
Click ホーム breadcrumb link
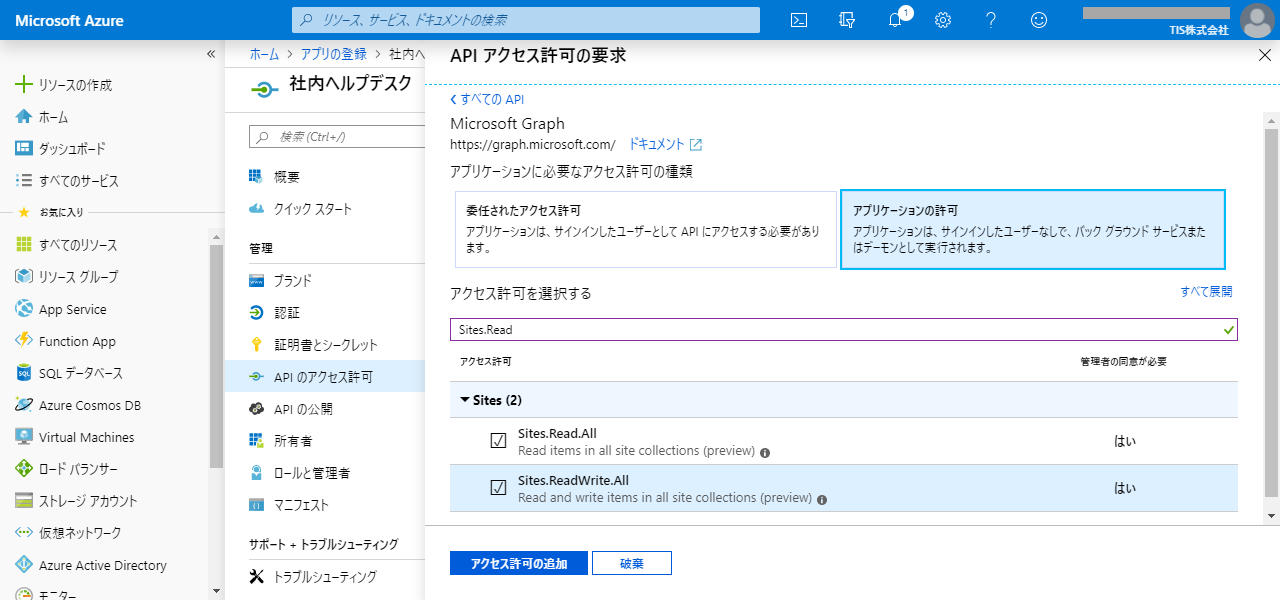(264, 54)
